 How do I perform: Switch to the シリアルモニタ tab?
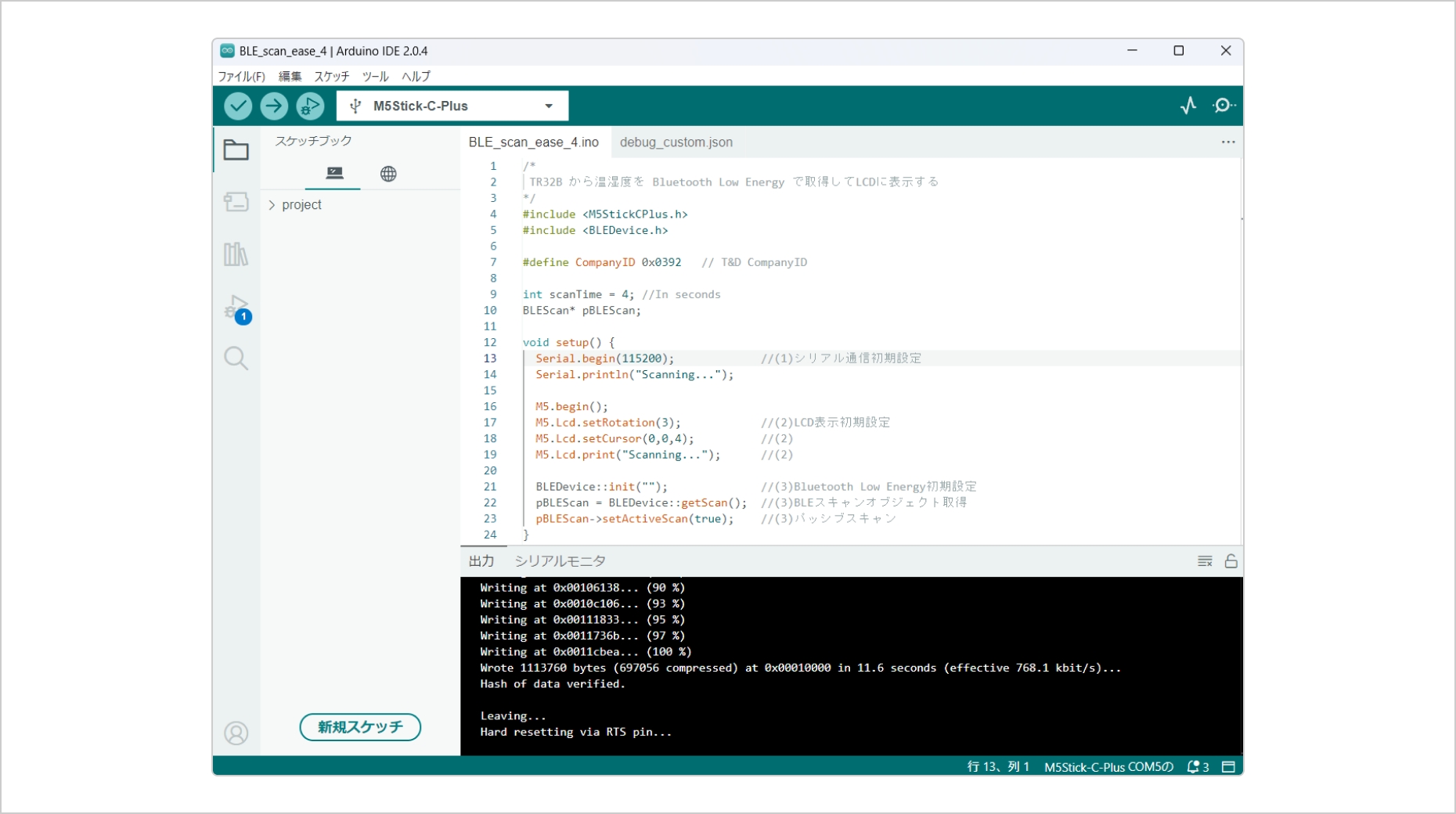point(560,561)
